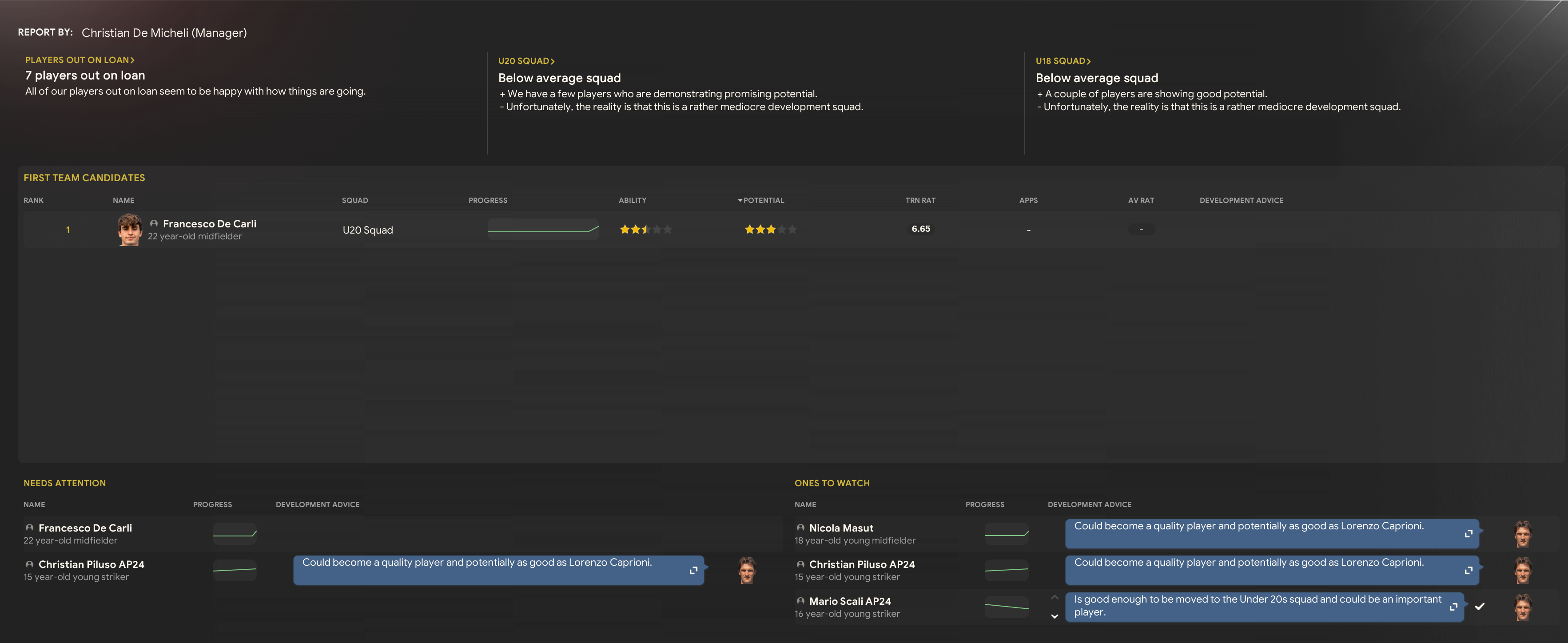Open Players Out On Loan section
Screen dimensions: 1568x643
pos(80,60)
